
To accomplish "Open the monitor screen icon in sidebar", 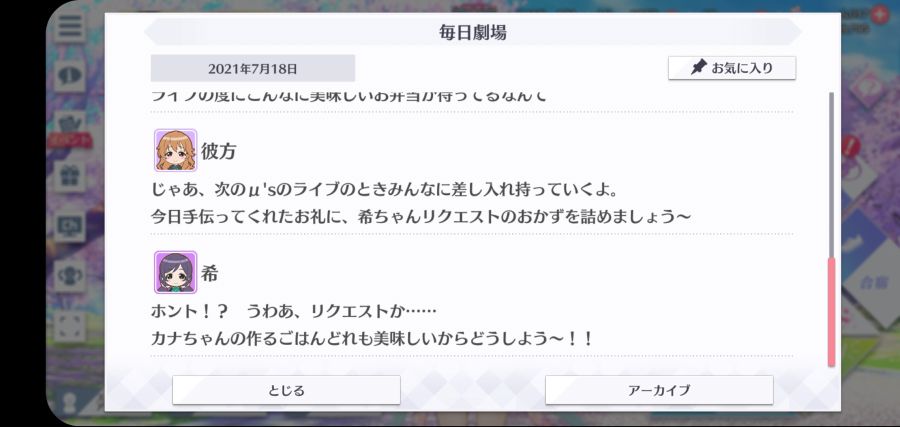I will click(70, 226).
